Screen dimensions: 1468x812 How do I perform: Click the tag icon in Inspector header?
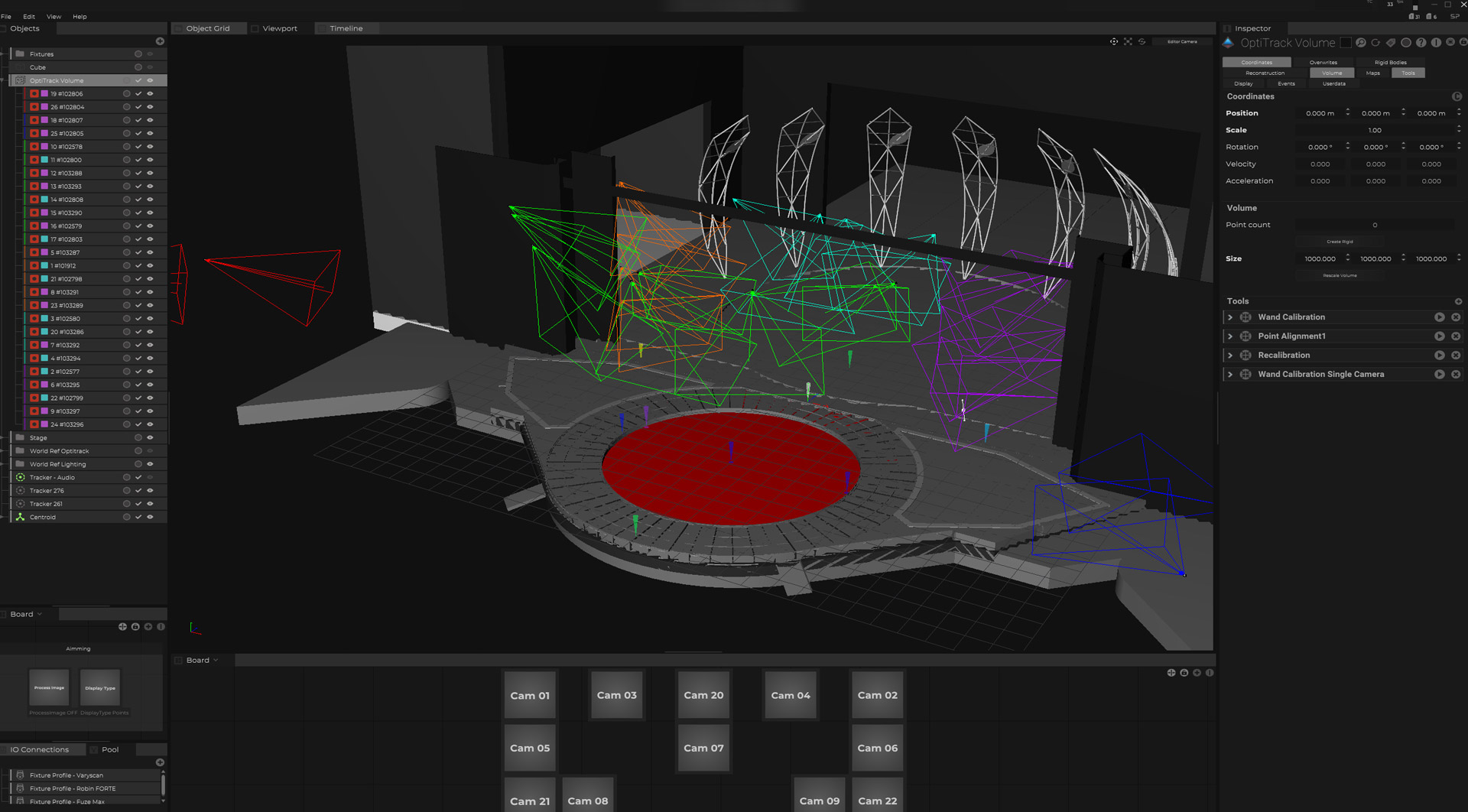point(1391,43)
